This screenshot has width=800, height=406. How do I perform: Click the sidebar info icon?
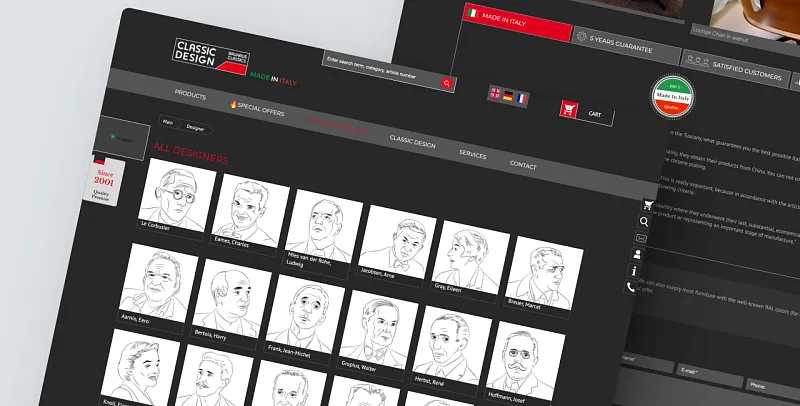[634, 270]
